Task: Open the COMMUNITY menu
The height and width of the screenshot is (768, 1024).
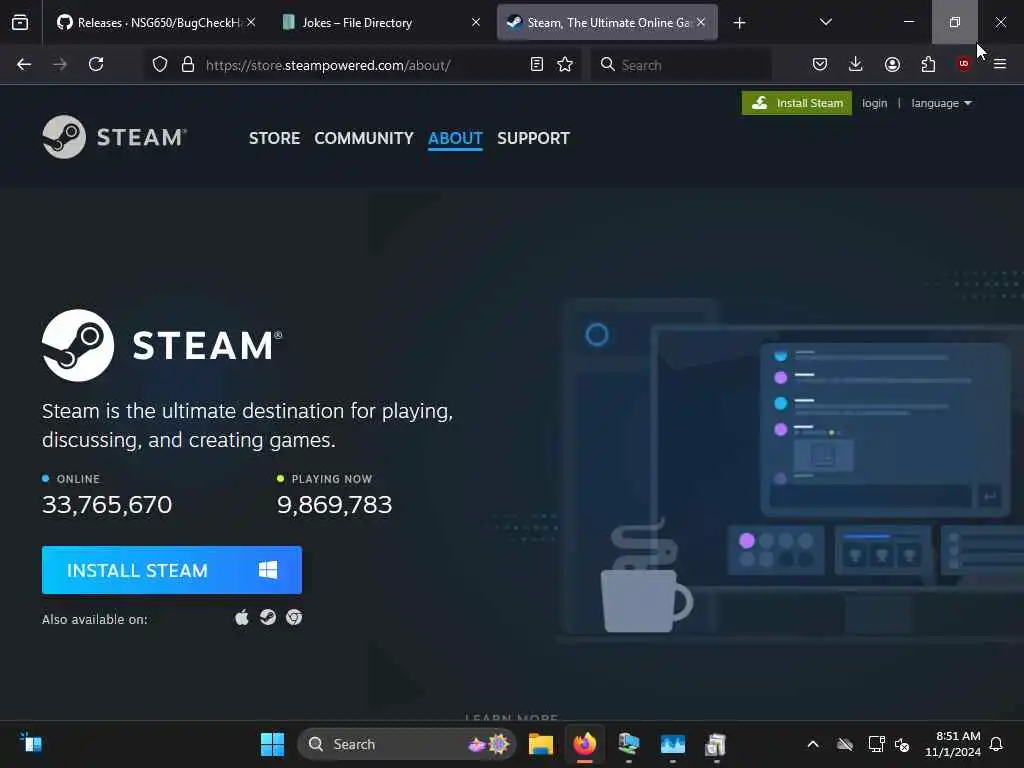Action: pyautogui.click(x=364, y=138)
